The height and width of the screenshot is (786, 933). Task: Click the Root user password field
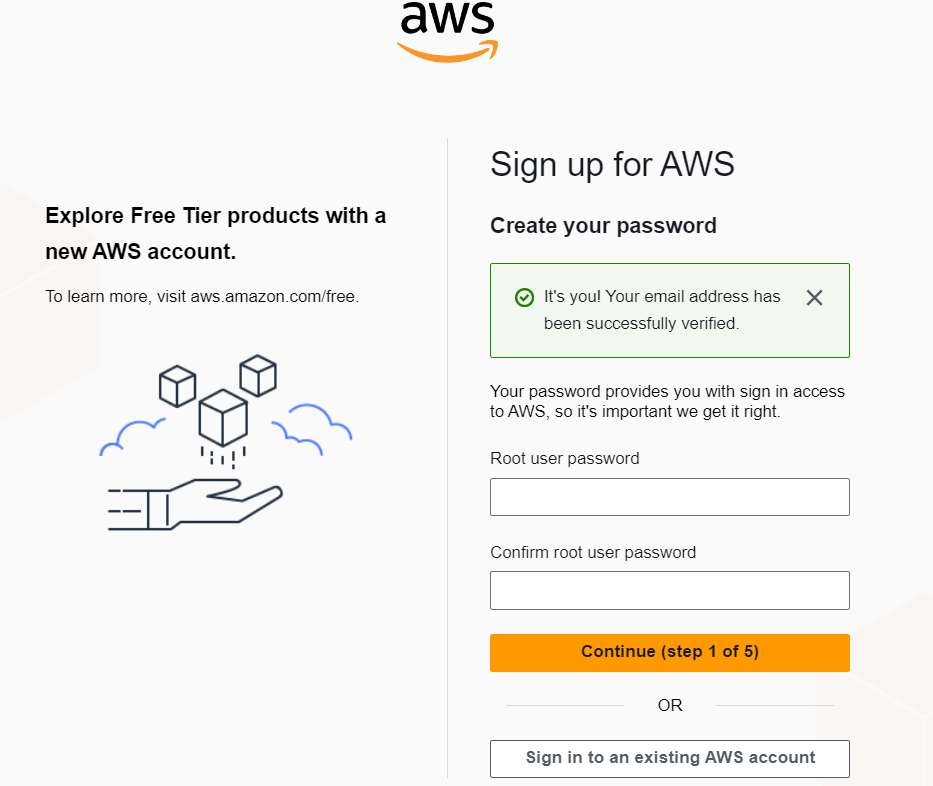click(x=669, y=497)
